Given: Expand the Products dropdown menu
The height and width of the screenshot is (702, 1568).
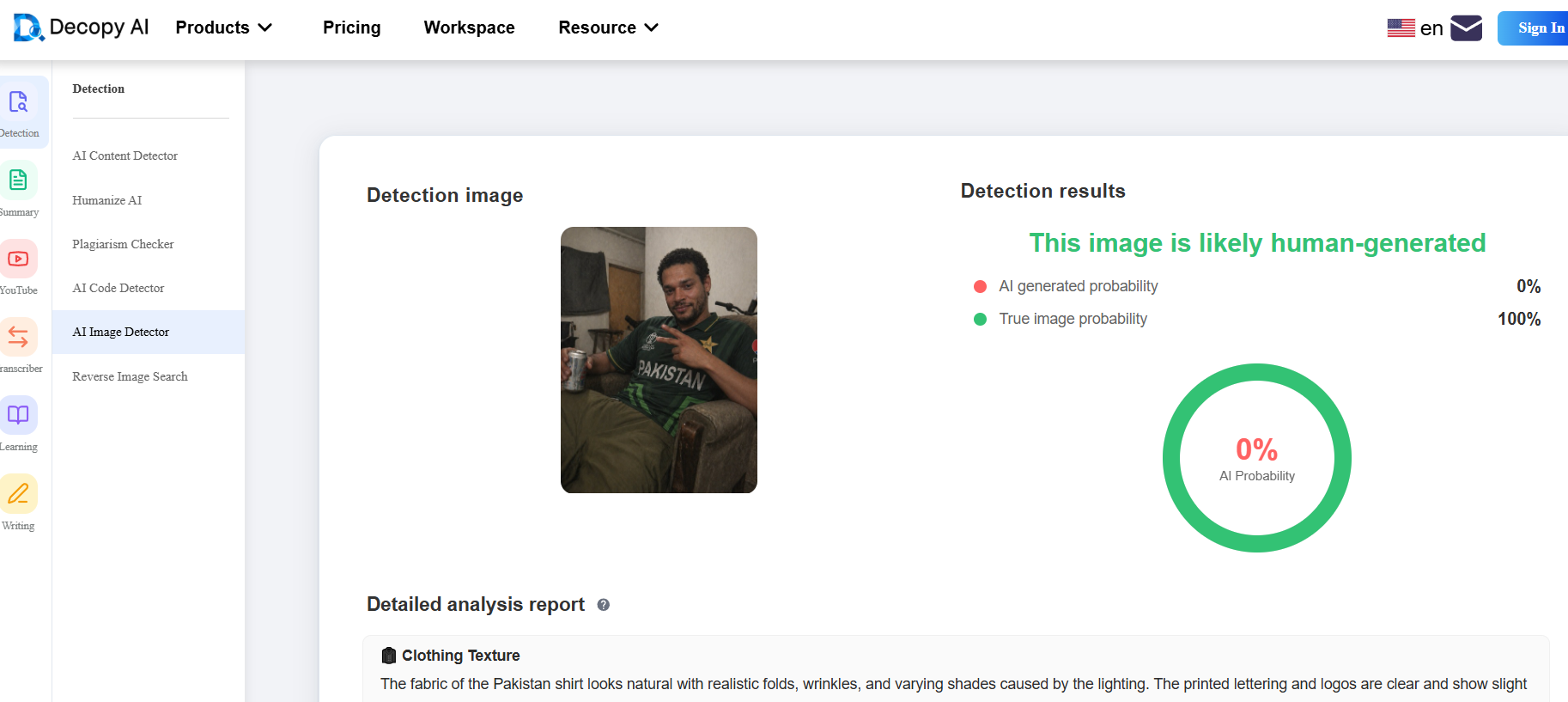Looking at the screenshot, I should coord(224,27).
